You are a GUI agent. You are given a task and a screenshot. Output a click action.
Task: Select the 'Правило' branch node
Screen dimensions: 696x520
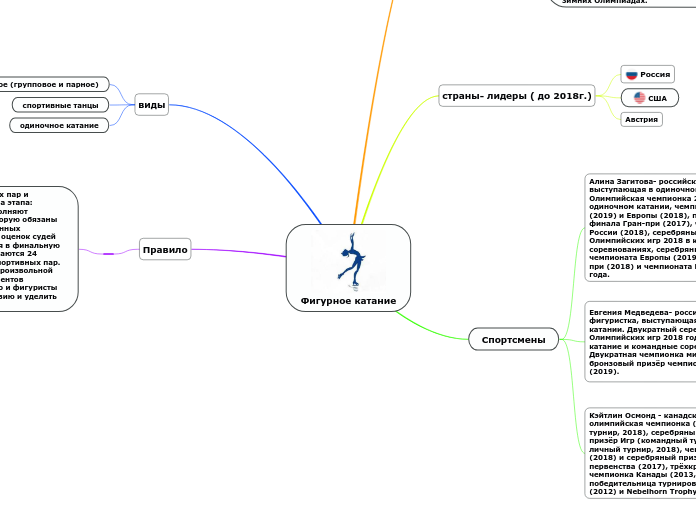click(165, 250)
